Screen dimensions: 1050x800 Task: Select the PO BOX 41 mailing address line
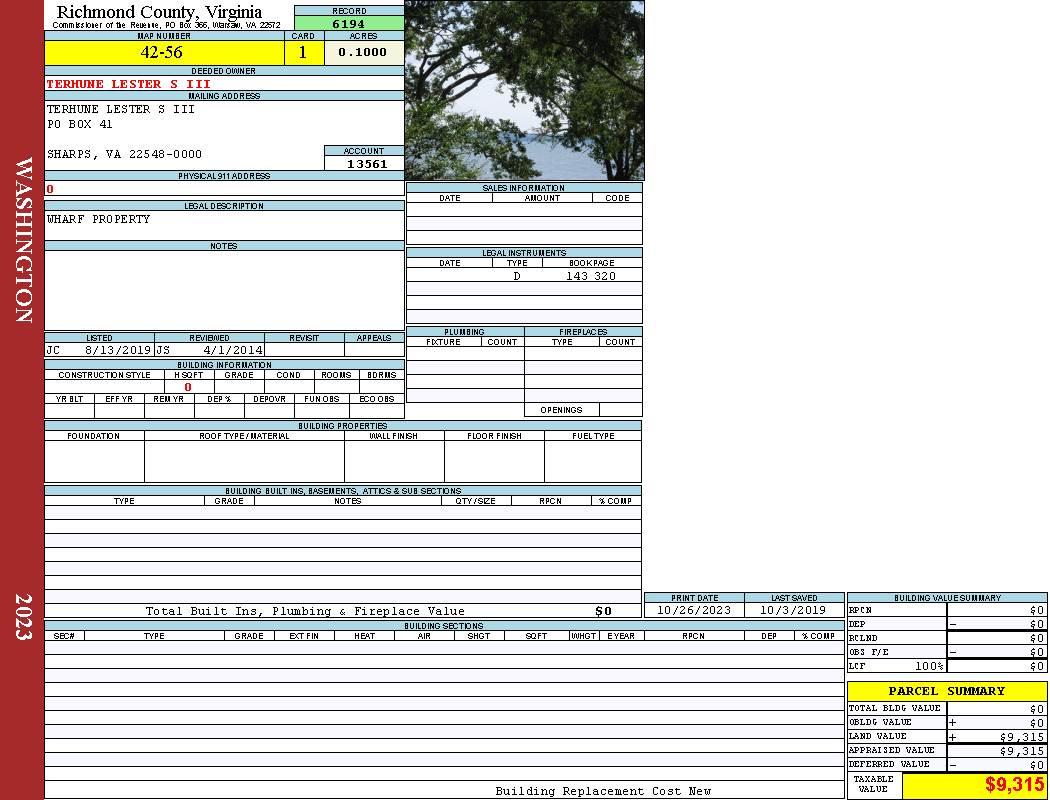tap(80, 125)
